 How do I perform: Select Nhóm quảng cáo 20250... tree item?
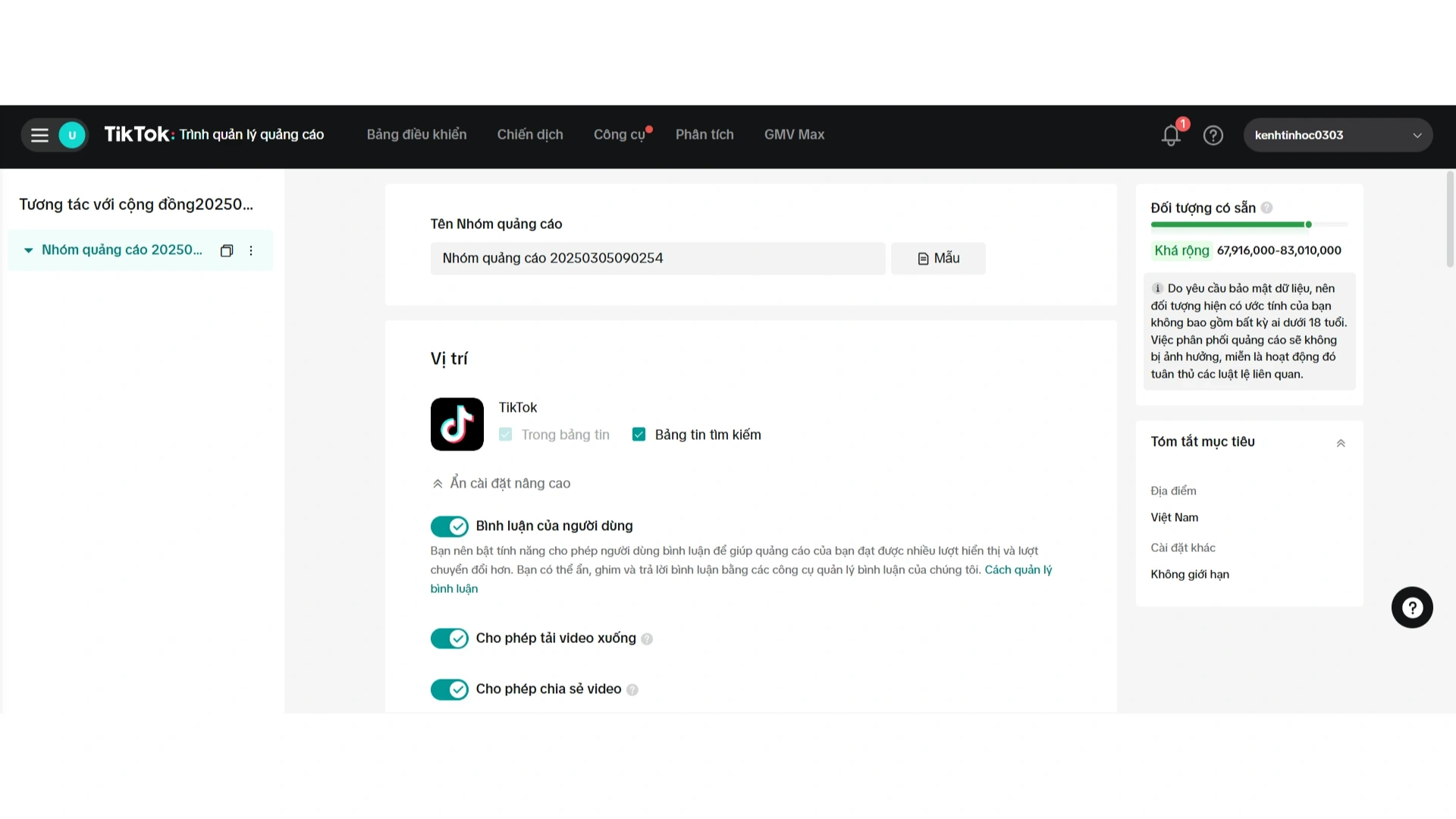[x=122, y=250]
